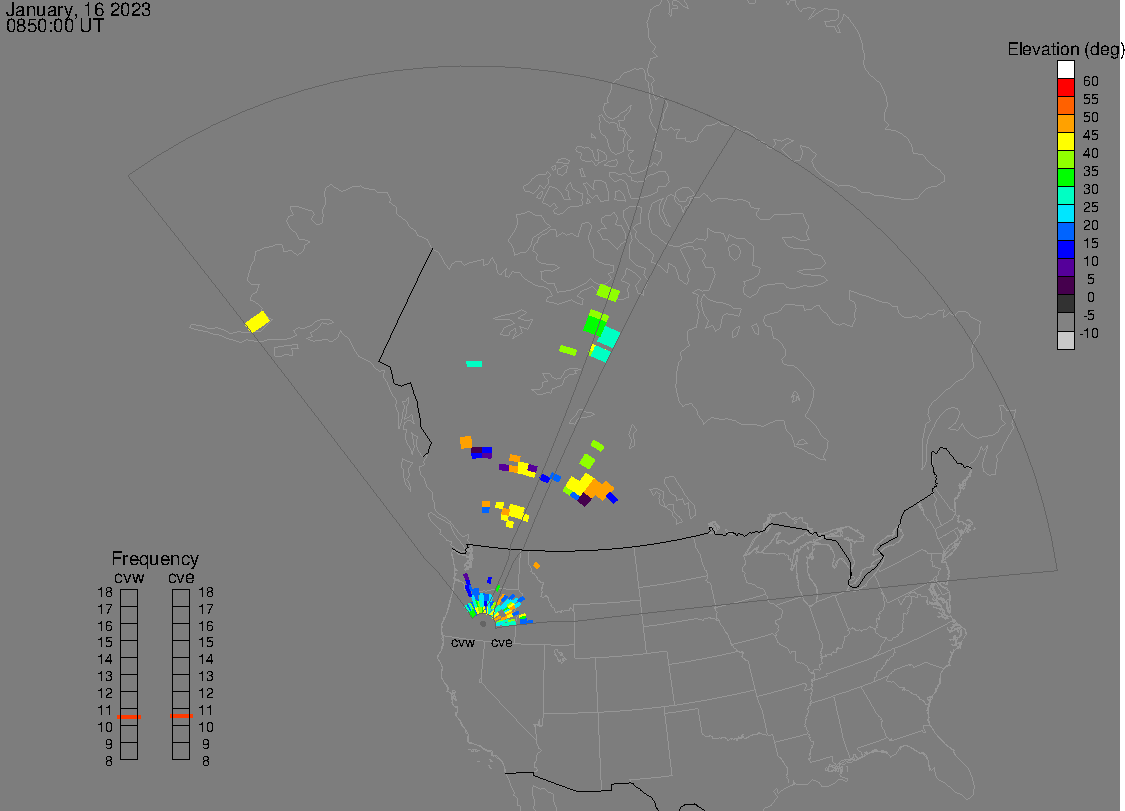Click the isolated teal echo patch in northwest Canada
The width and height of the screenshot is (1125, 811).
coord(474,364)
